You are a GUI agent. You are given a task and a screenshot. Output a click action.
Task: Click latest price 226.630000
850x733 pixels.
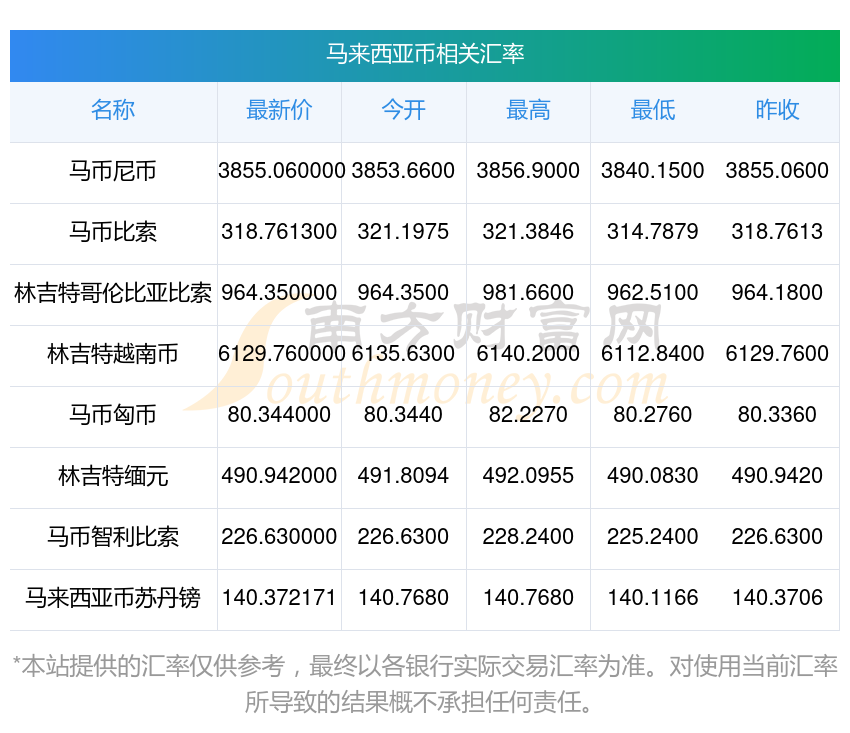(x=279, y=537)
